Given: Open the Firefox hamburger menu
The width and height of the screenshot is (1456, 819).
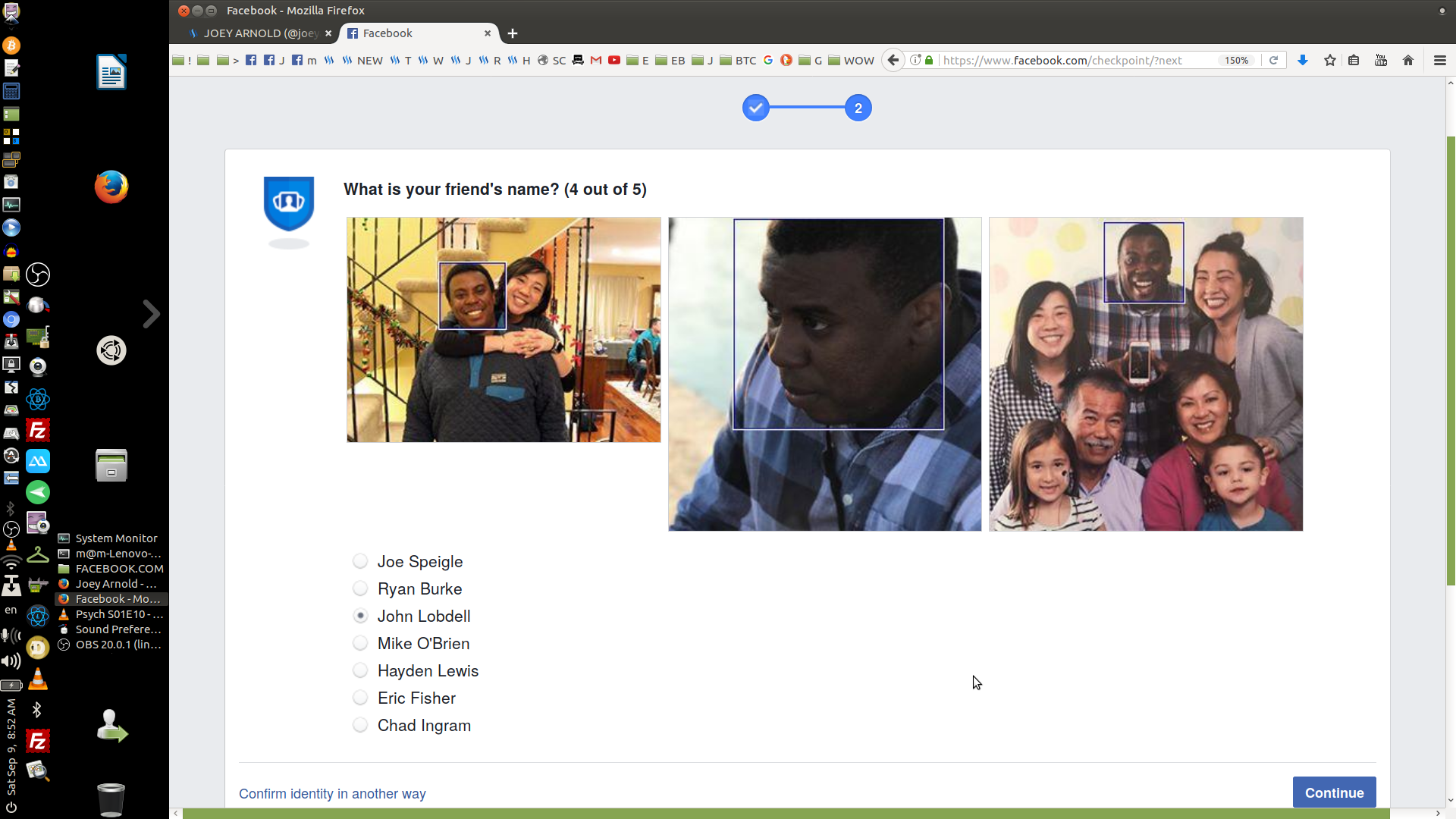Looking at the screenshot, I should [x=1440, y=60].
